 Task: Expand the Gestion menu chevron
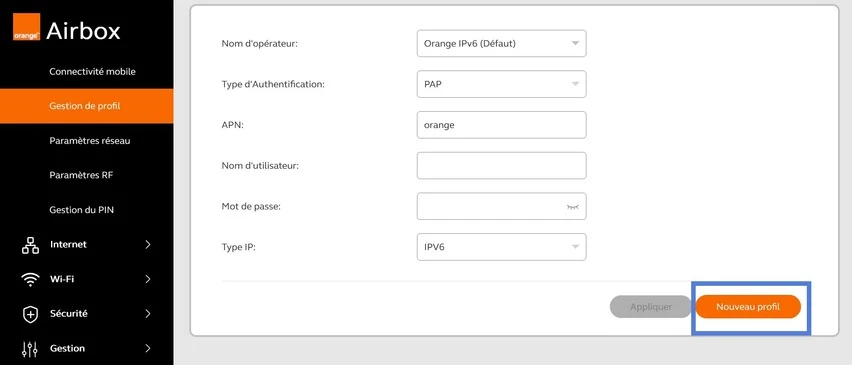click(148, 348)
